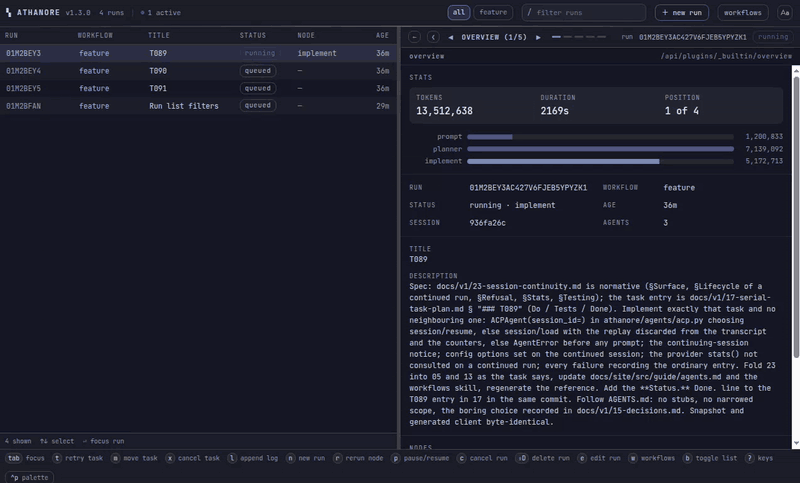Click the c cancel run shortcut
This screenshot has width=800, height=483.
click(482, 458)
